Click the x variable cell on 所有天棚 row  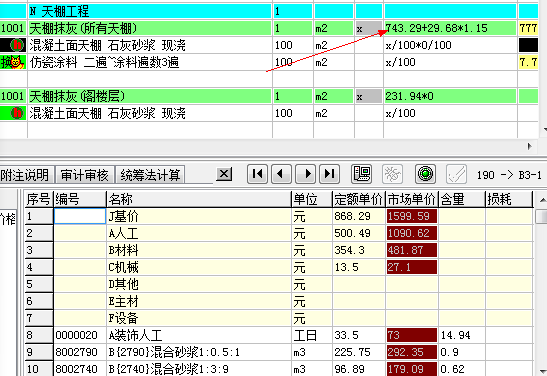[x=369, y=28]
